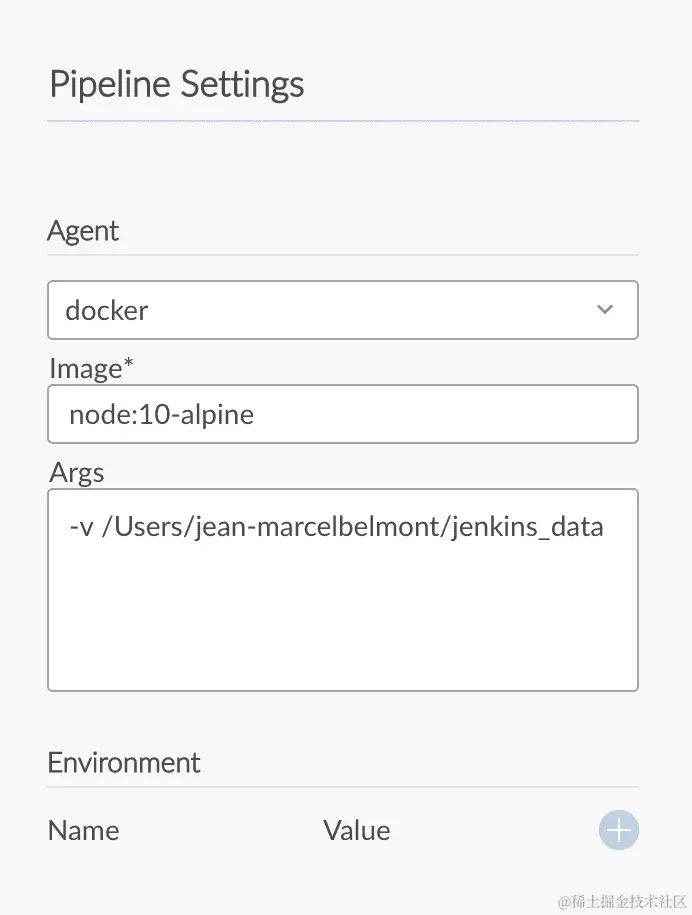692x915 pixels.
Task: Click the Name column header
Action: pyautogui.click(x=84, y=830)
